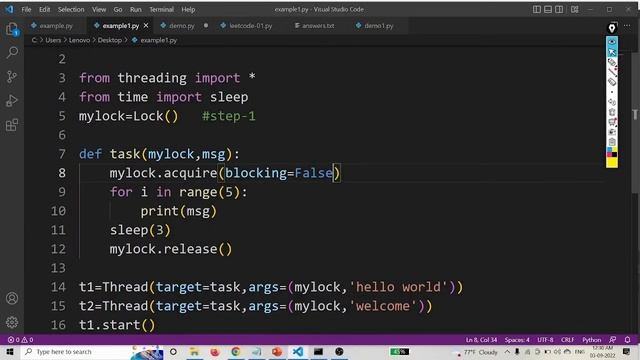The image size is (640, 360).
Task: Open the Manage gear icon
Action: [12, 322]
